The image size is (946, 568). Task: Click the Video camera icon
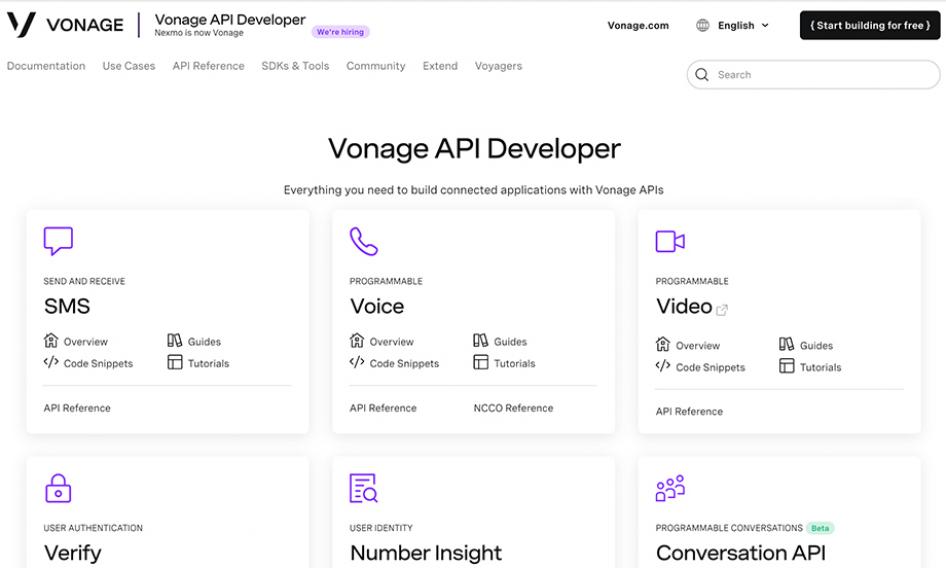pyautogui.click(x=670, y=241)
